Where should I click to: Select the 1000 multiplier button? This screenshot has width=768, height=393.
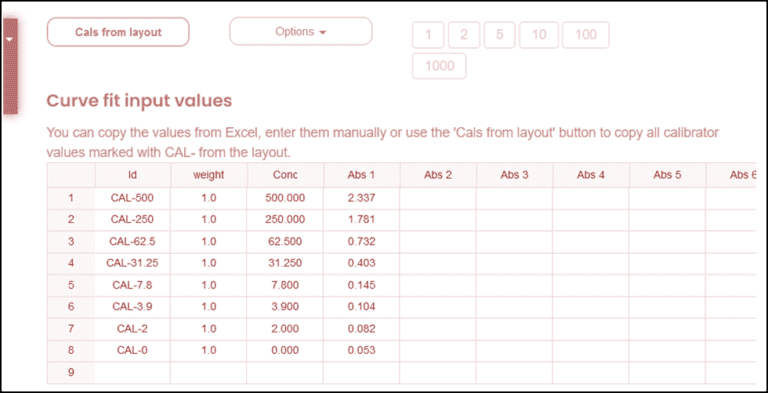[x=439, y=66]
